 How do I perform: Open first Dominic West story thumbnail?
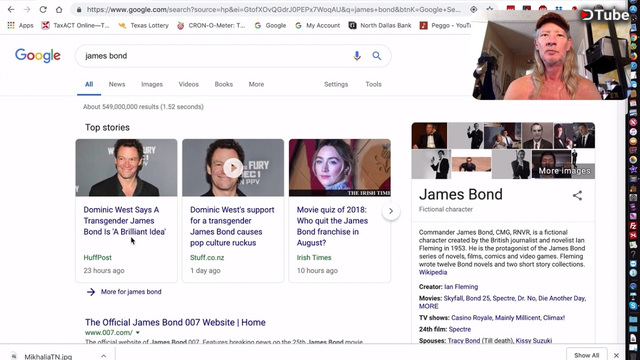(127, 168)
